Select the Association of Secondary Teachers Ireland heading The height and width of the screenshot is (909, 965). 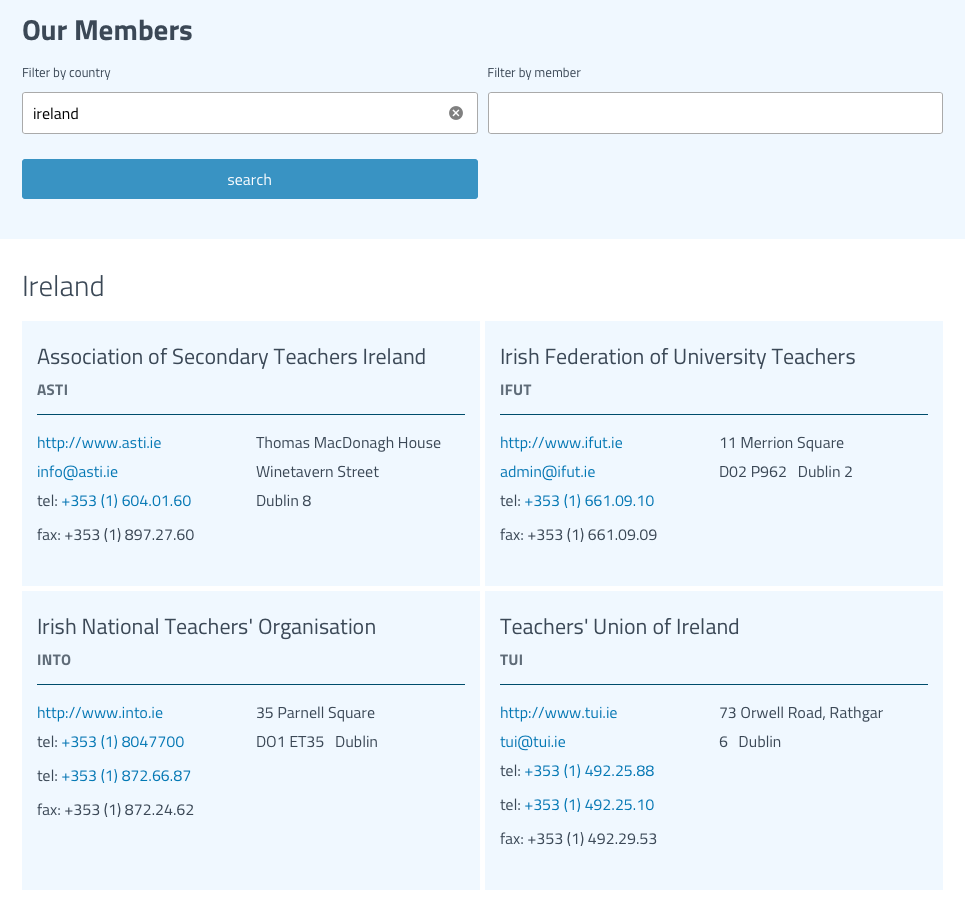[x=231, y=357]
